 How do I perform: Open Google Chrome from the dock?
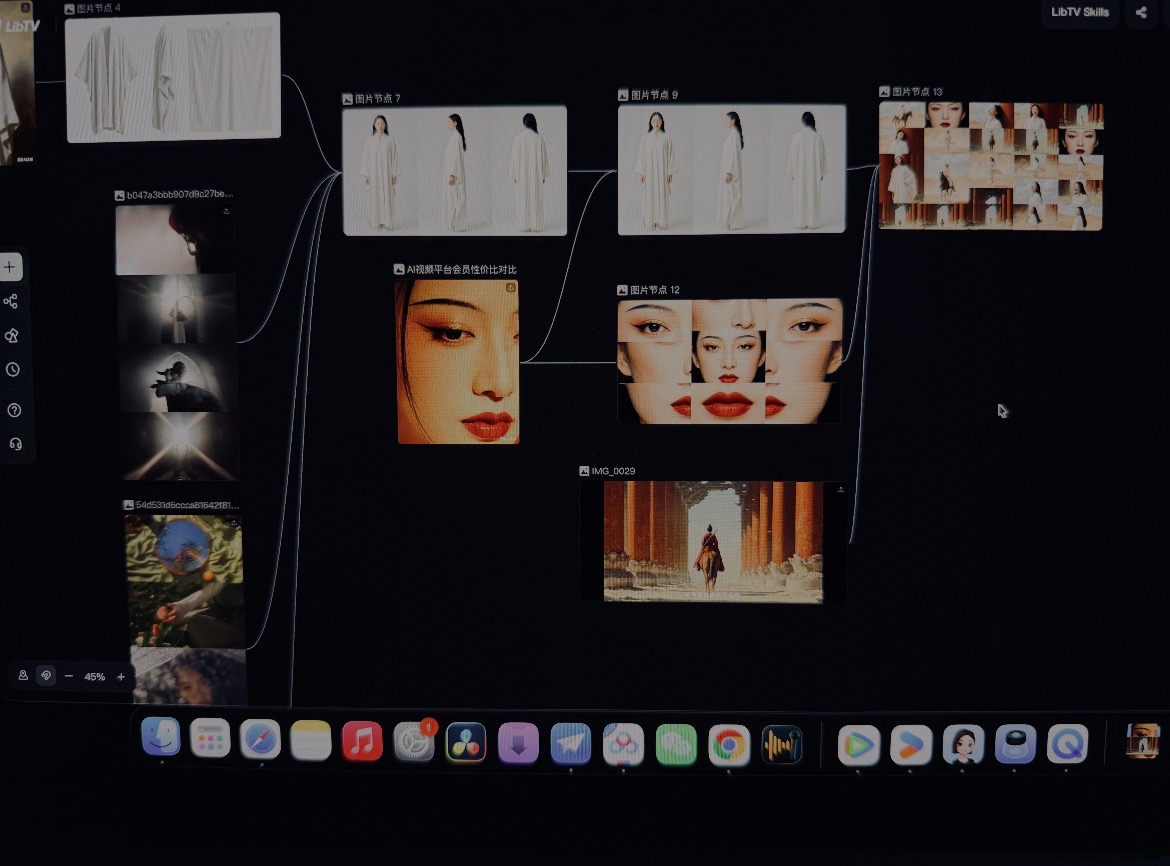coord(728,744)
